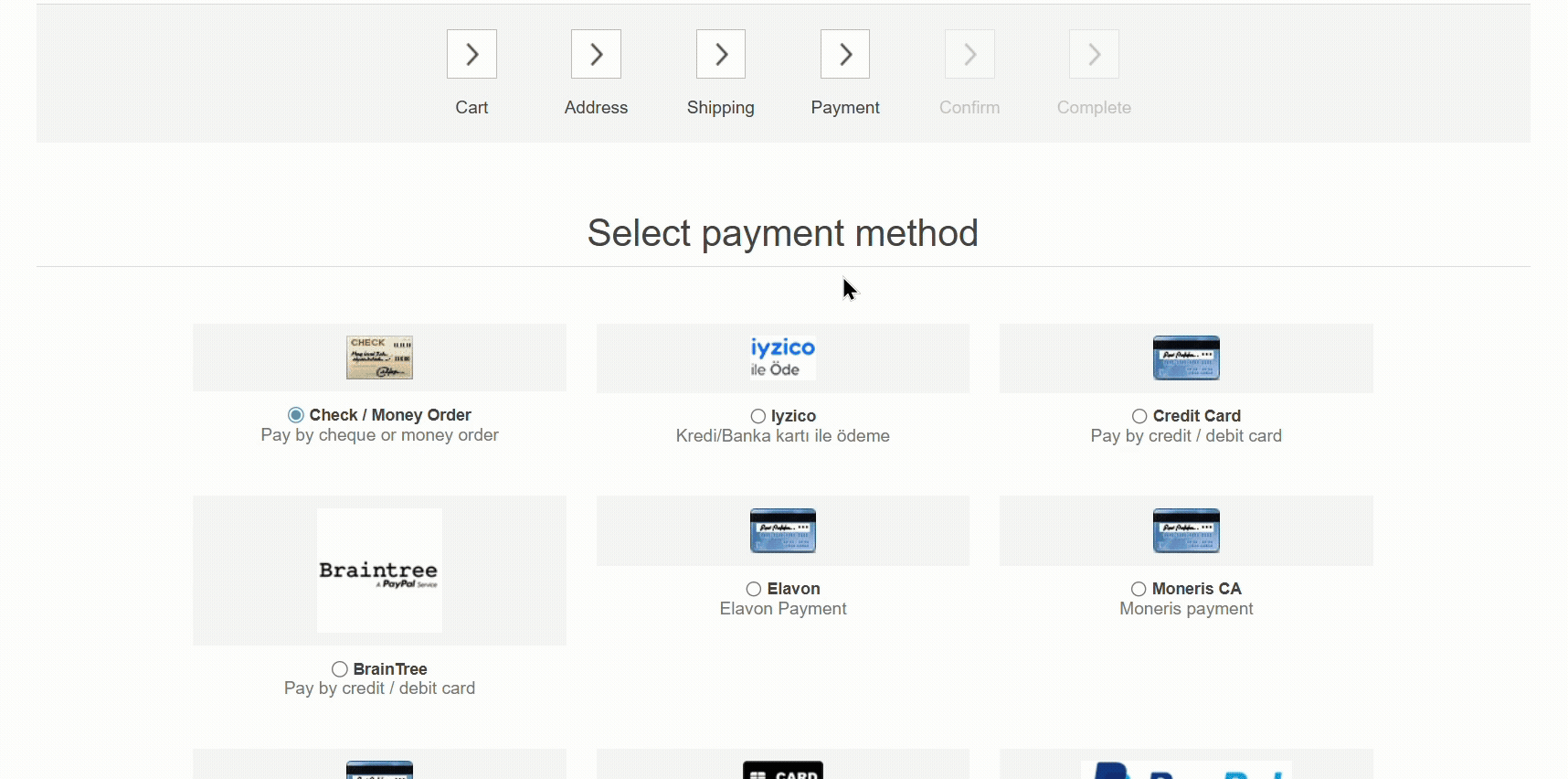Click the Check / Money Order cheque image

point(379,357)
